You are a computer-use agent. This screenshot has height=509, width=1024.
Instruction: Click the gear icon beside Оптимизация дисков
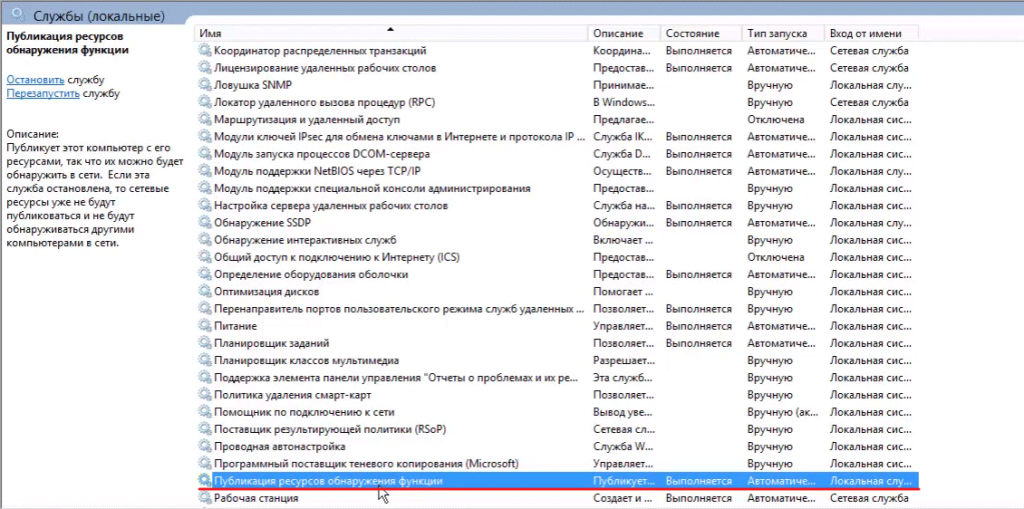tap(205, 291)
